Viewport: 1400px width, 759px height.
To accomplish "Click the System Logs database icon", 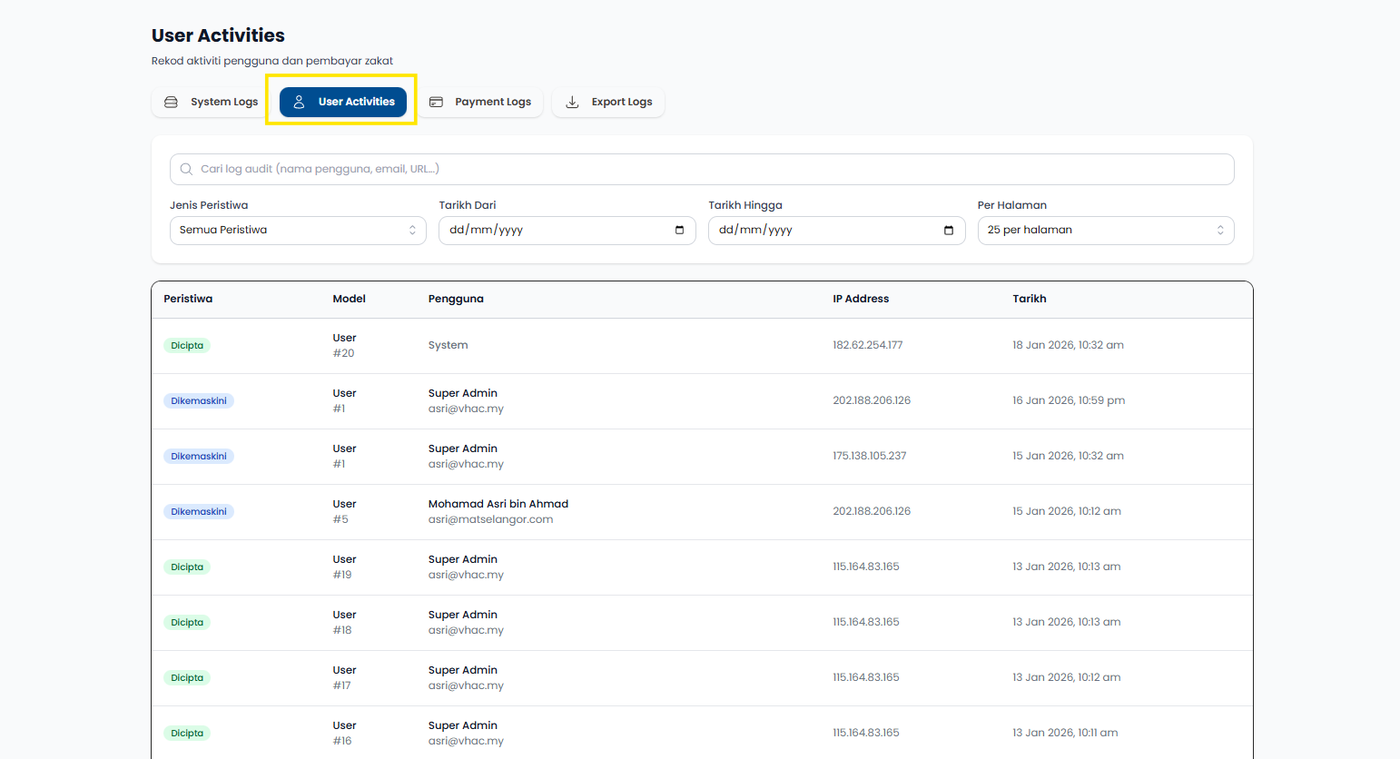I will [x=171, y=102].
